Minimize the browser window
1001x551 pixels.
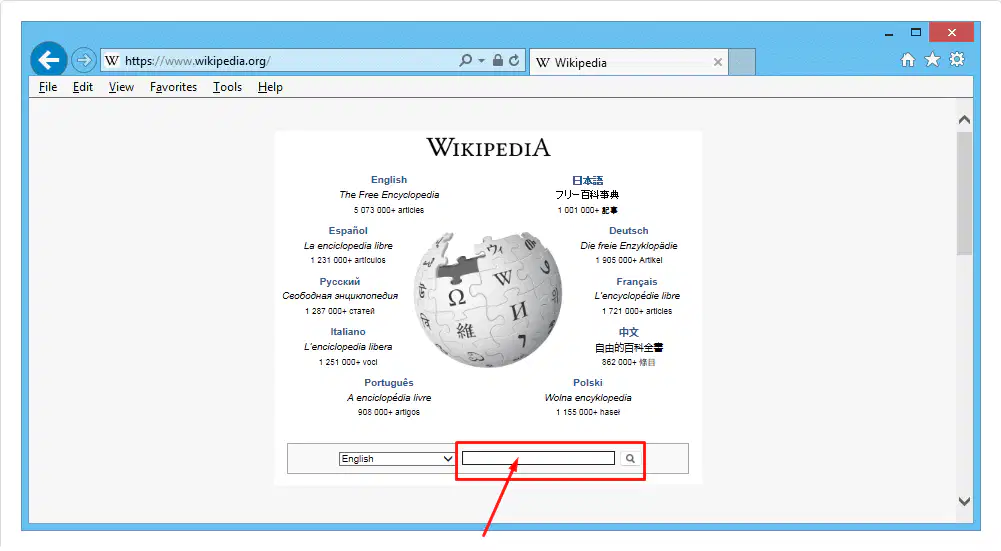tap(889, 33)
